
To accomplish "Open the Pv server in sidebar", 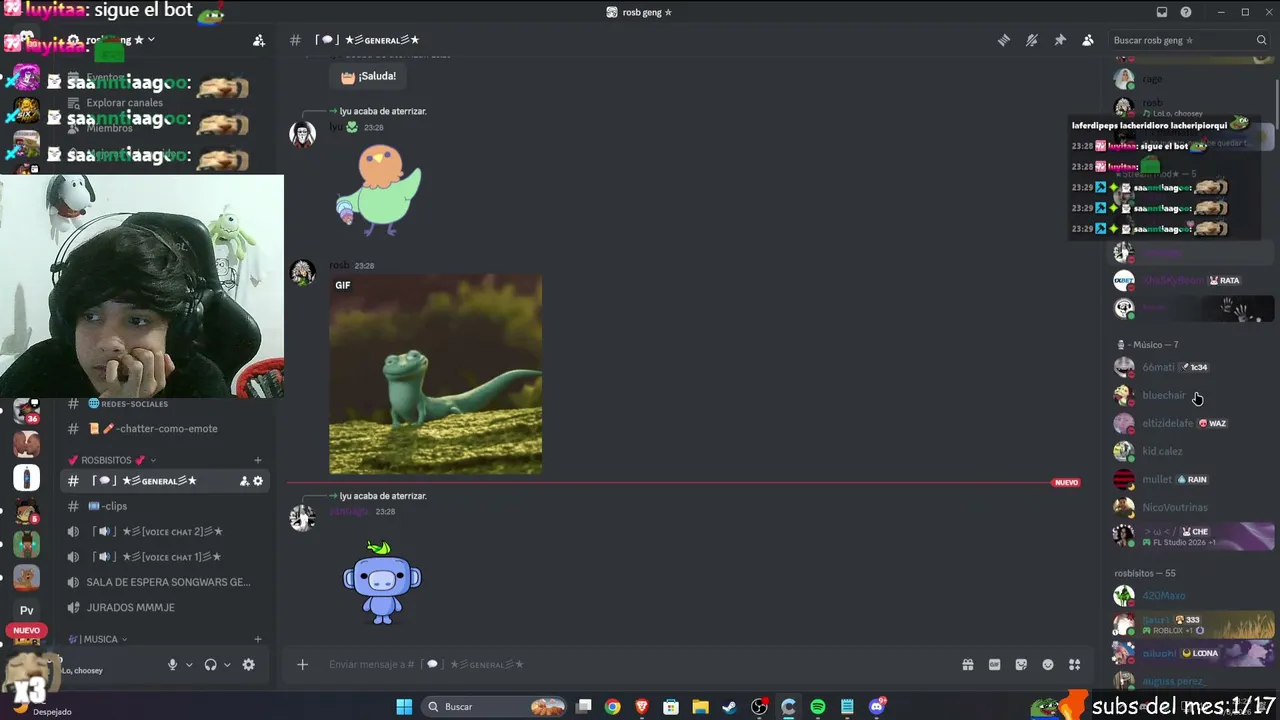I will (x=27, y=610).
